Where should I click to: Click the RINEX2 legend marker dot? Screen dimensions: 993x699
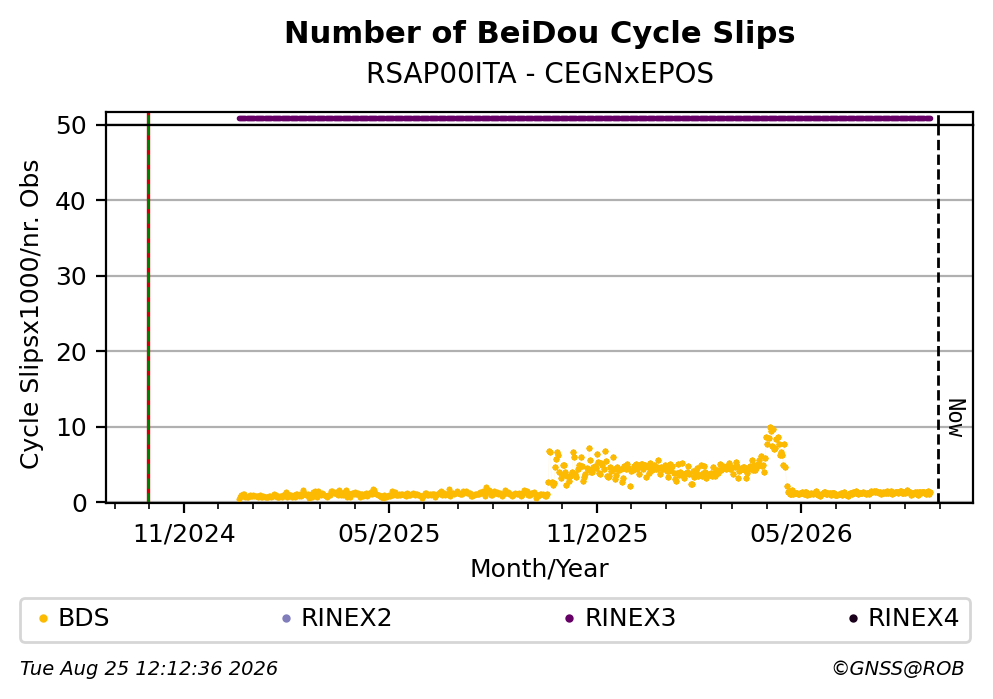(286, 619)
